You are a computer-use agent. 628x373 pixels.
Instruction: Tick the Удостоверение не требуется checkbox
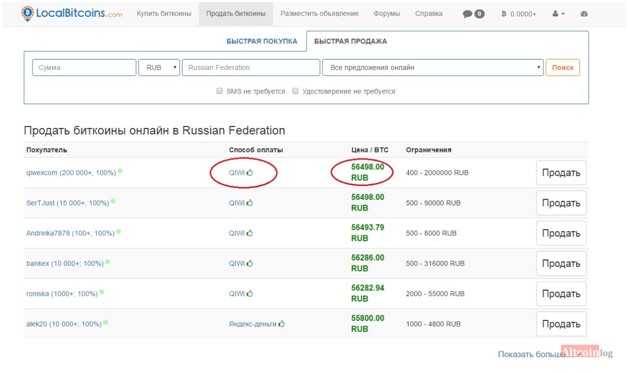[x=295, y=91]
